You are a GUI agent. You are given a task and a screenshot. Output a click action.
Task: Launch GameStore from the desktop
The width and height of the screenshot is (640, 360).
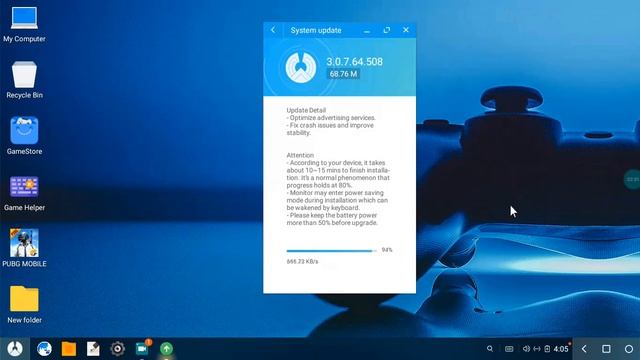24,136
